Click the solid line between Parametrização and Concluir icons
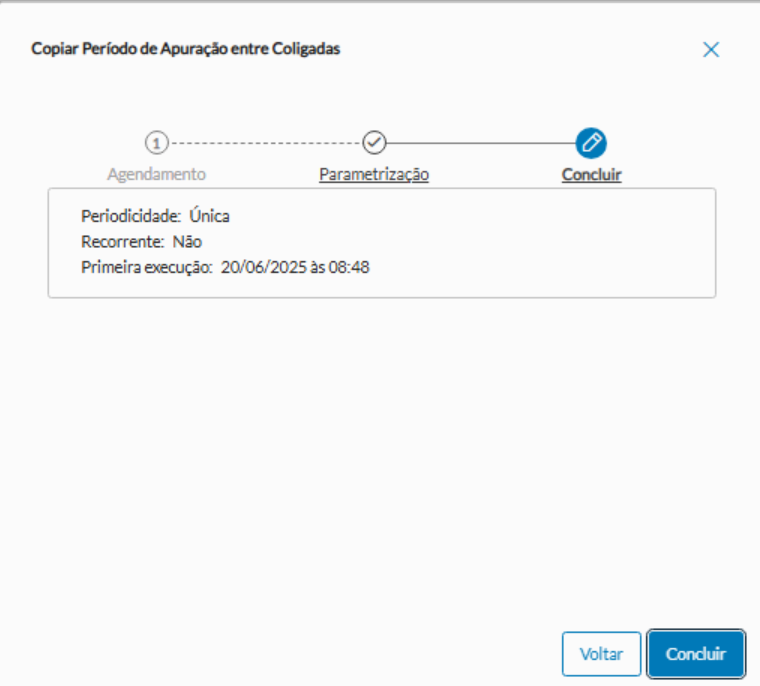The height and width of the screenshot is (686, 760). 482,142
